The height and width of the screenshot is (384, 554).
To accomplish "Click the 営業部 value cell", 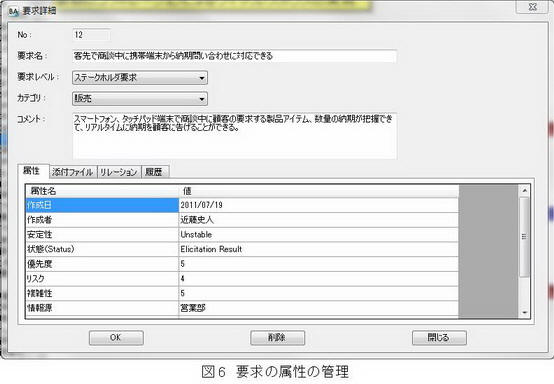I will click(x=319, y=308).
